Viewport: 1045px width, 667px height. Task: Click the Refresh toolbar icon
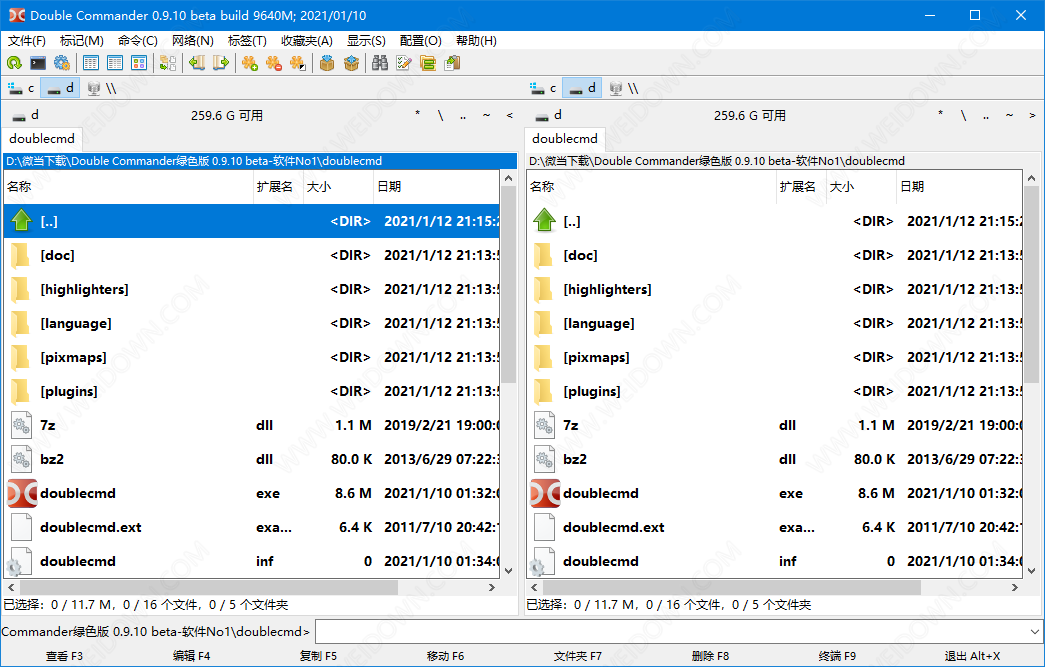coord(14,63)
